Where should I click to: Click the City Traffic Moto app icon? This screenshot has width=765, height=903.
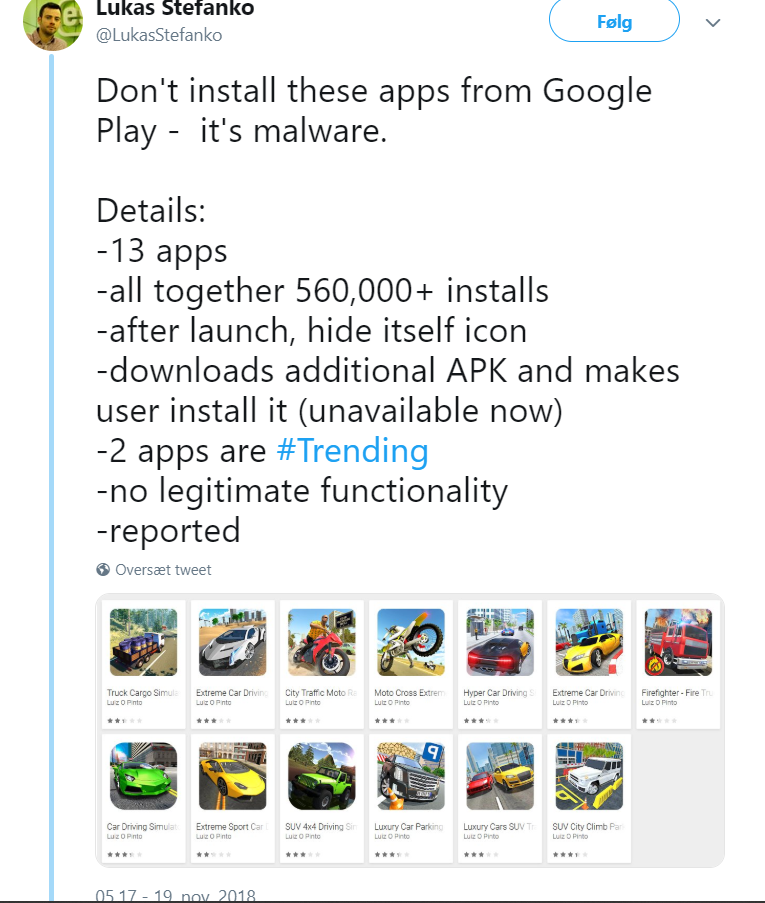click(x=321, y=642)
